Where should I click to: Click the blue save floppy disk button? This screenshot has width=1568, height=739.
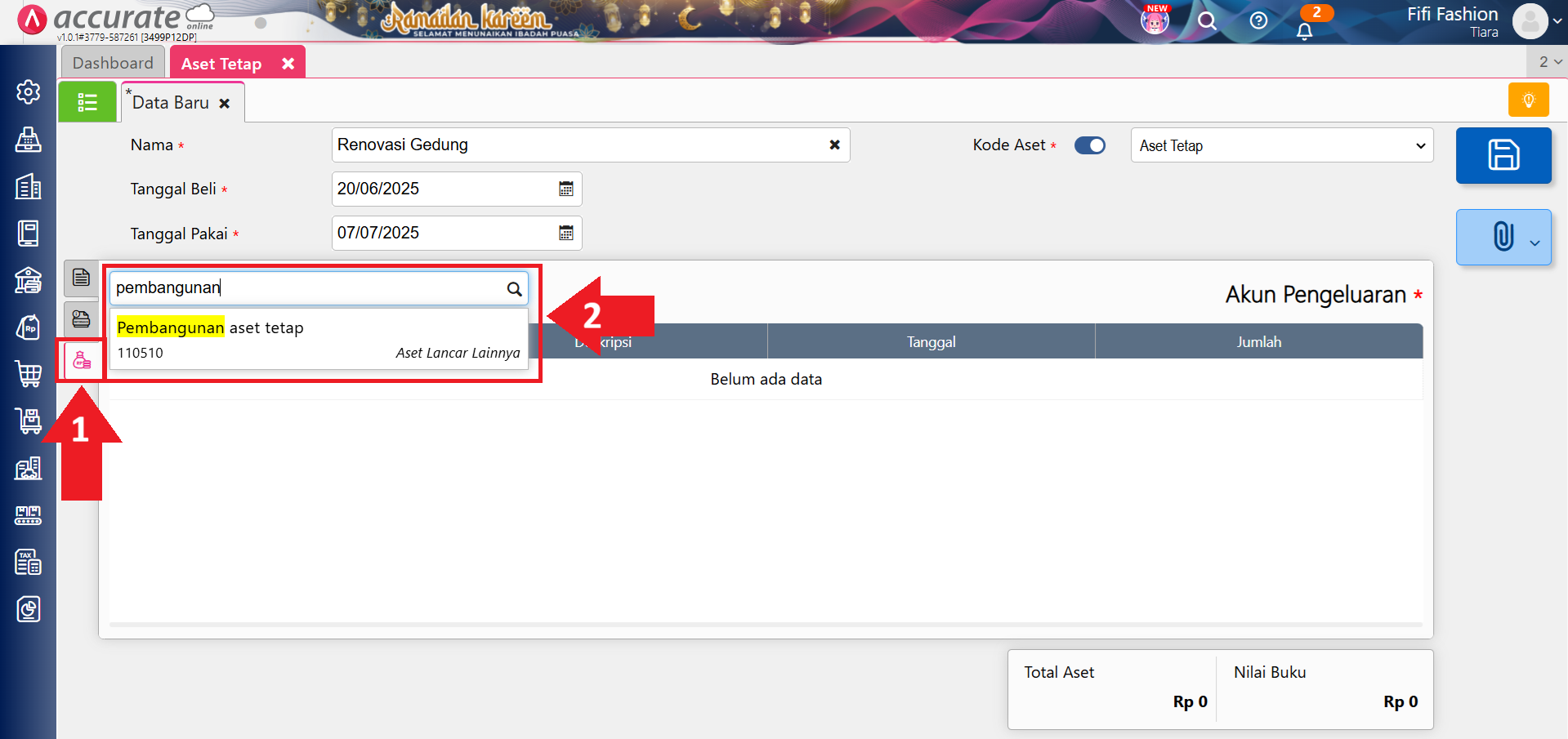point(1503,155)
